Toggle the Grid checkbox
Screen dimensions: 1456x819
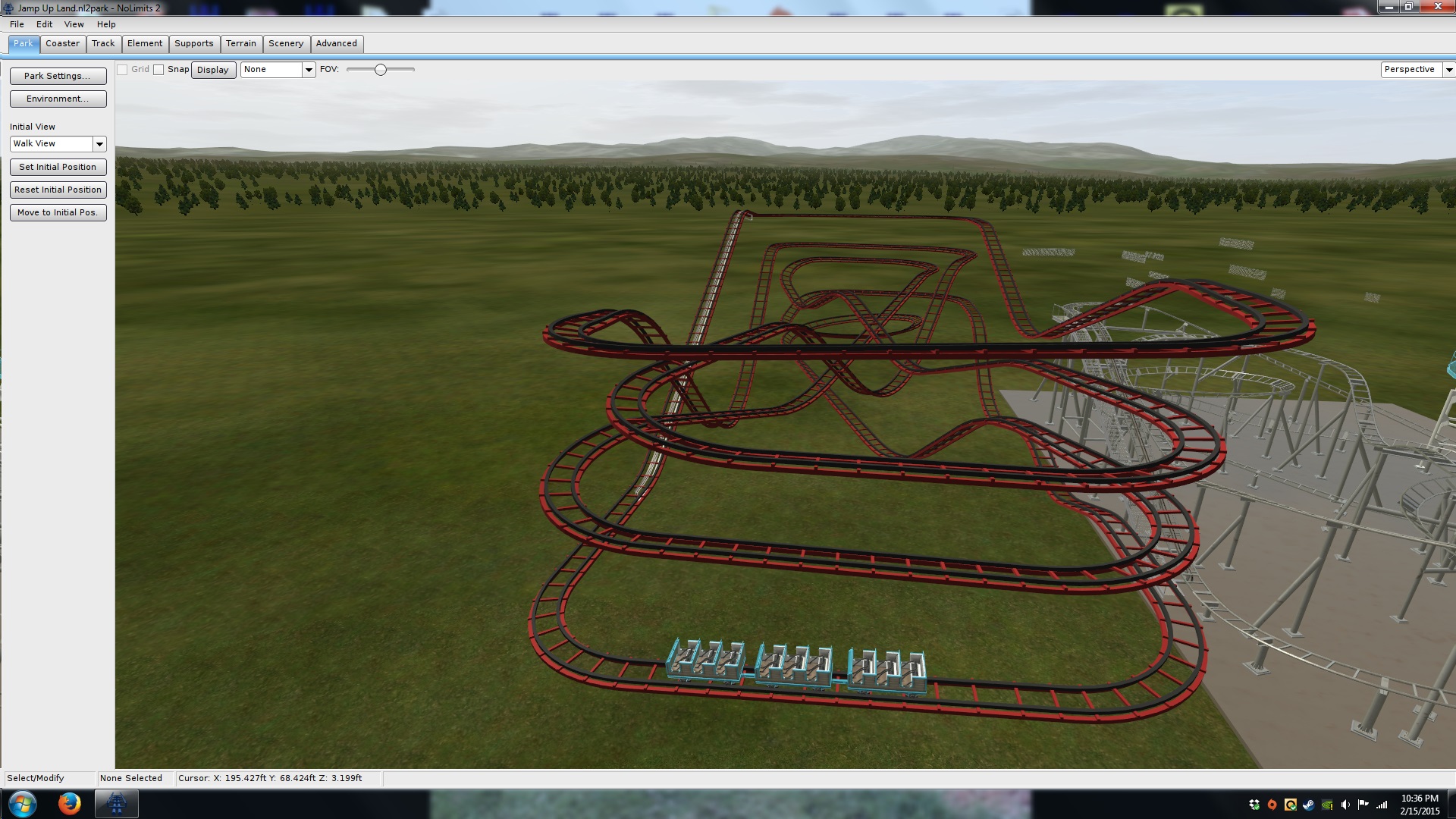click(122, 70)
